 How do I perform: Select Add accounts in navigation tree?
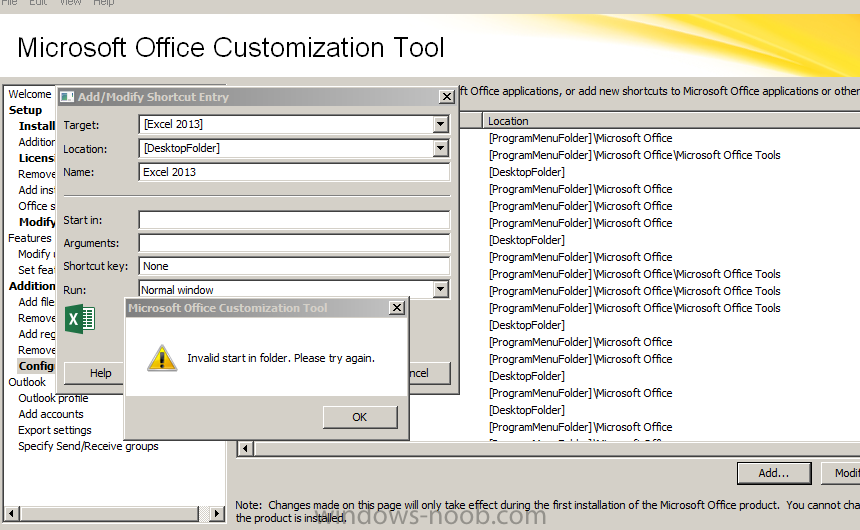coord(51,414)
